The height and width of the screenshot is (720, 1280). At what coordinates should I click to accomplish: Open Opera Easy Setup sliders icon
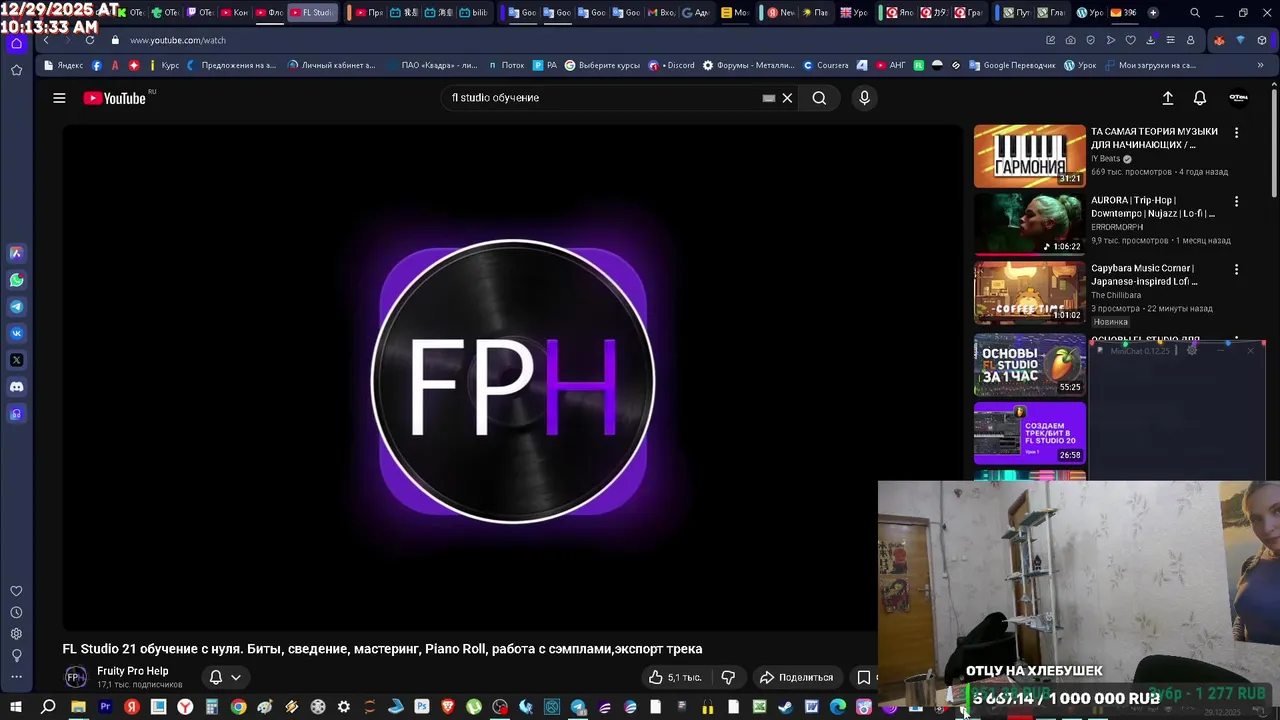(x=1170, y=40)
